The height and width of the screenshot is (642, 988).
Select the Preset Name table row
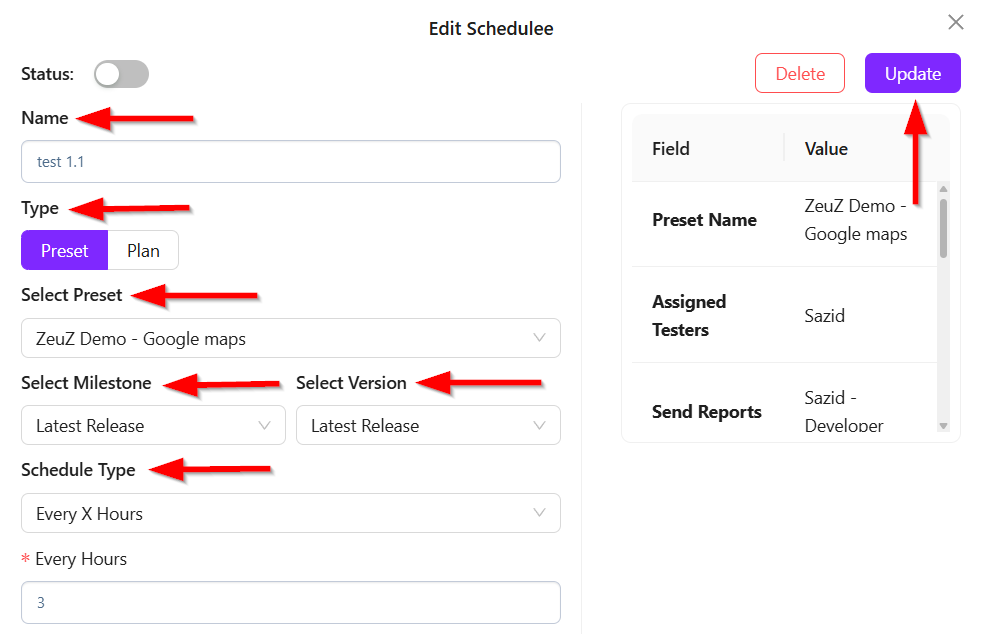(x=784, y=221)
